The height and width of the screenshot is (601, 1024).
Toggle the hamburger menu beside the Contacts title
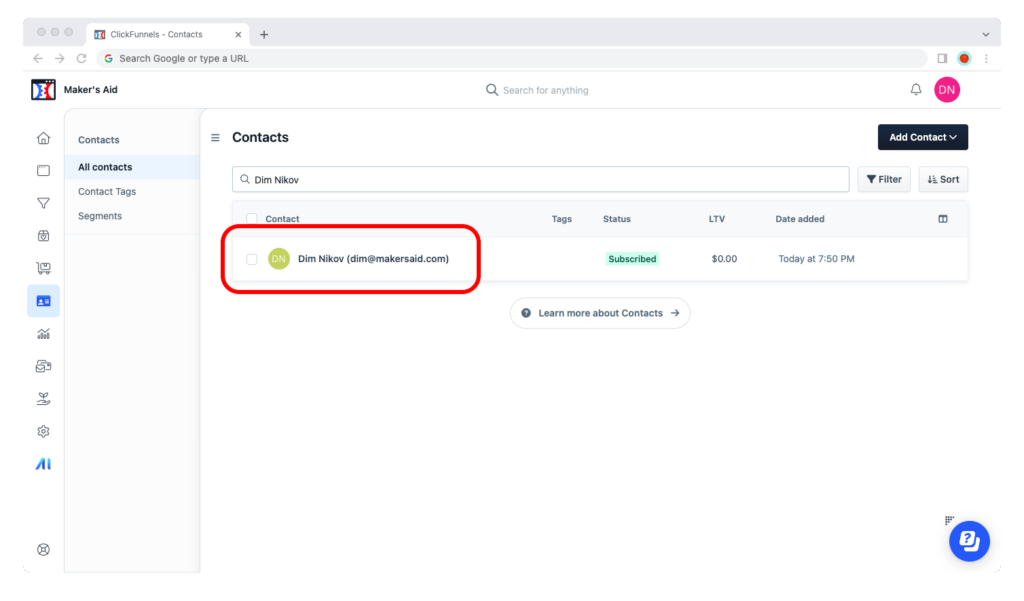215,137
